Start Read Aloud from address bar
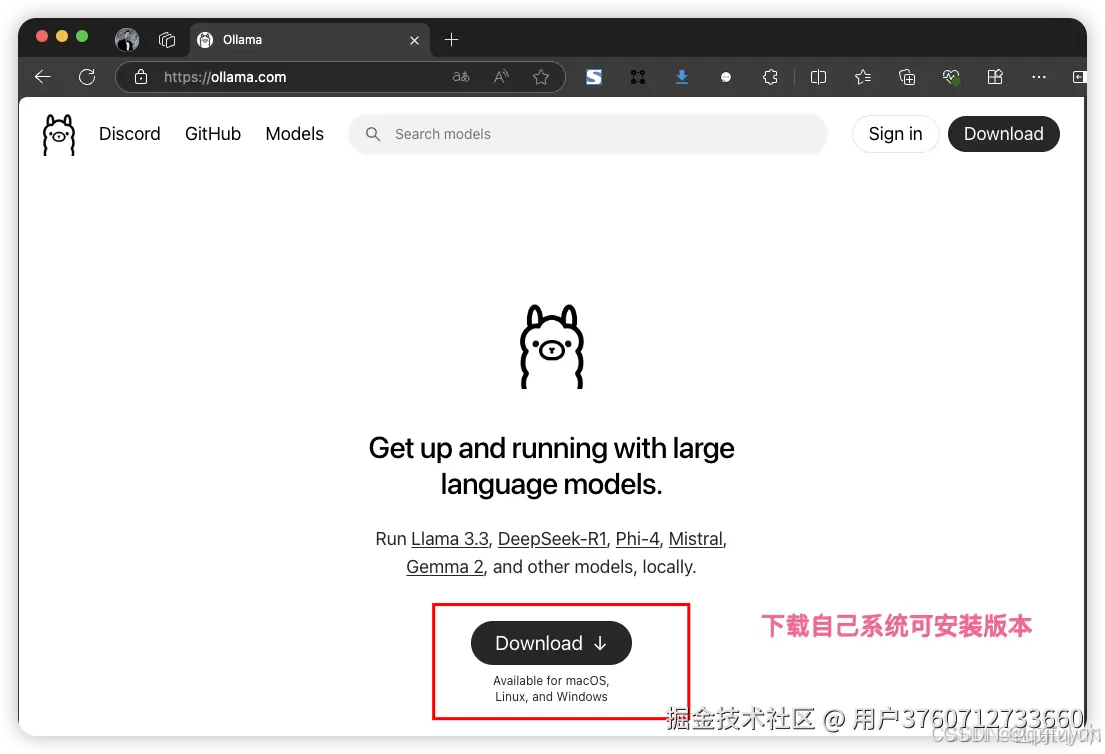The height and width of the screenshot is (754, 1105). point(502,77)
